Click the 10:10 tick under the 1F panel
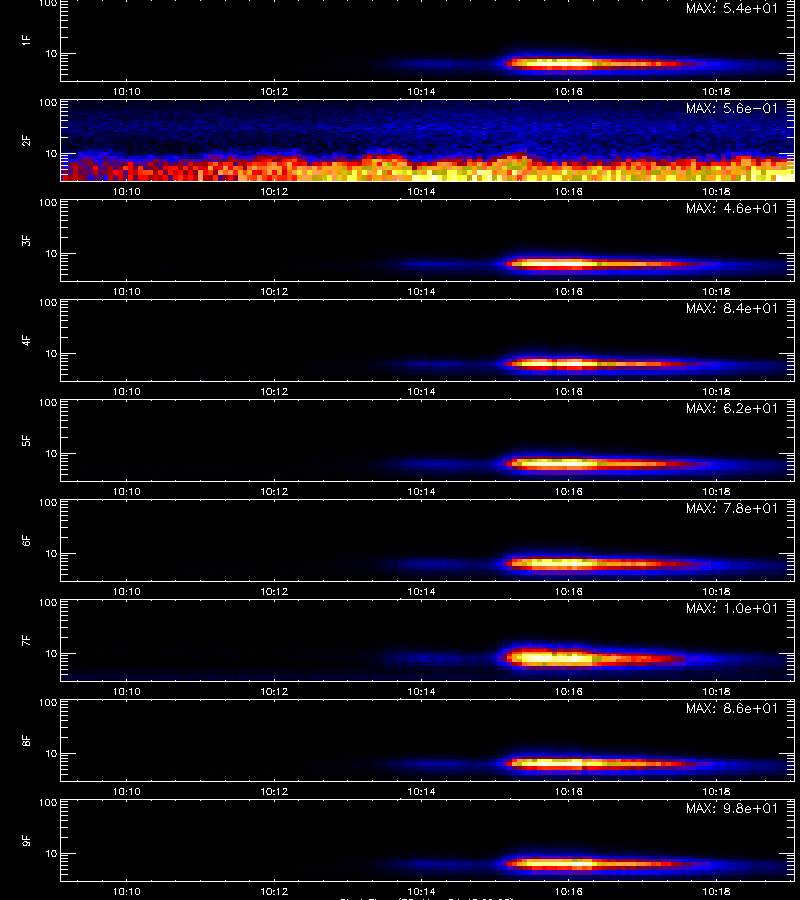This screenshot has width=800, height=900. 126,91
